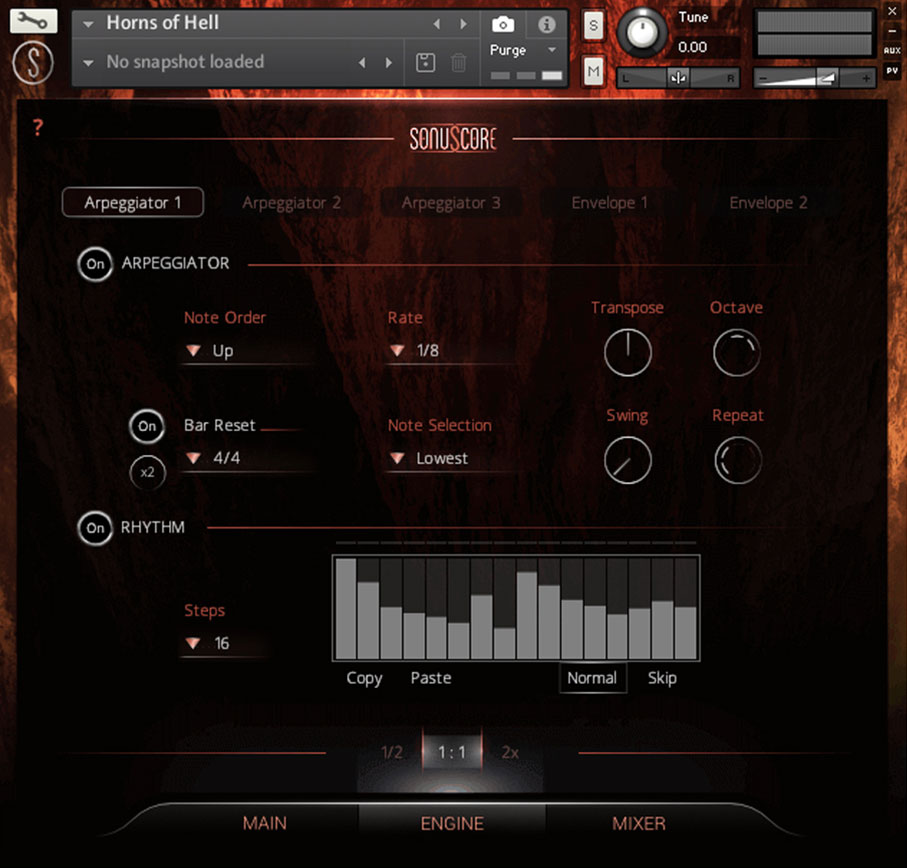Switch to Arpeggiator 3 tab
Screen dimensions: 907x868
point(451,202)
